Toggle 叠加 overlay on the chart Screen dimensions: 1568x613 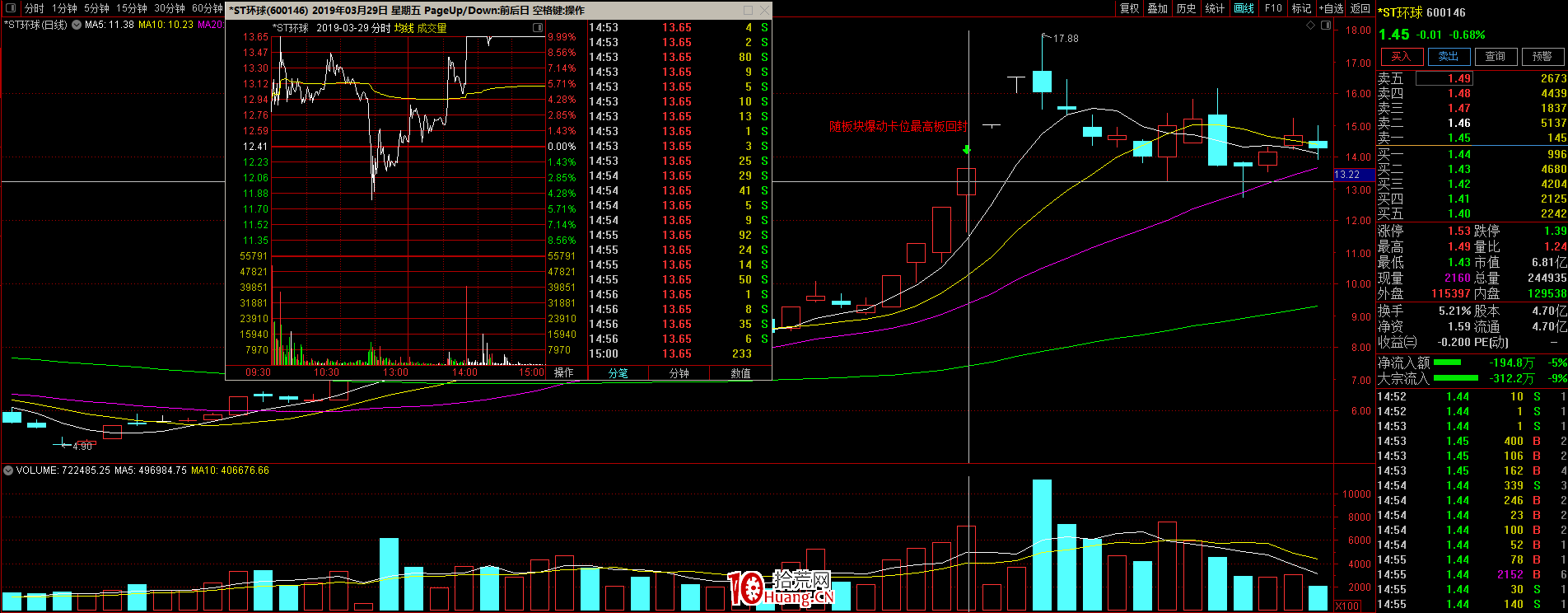(x=1157, y=8)
